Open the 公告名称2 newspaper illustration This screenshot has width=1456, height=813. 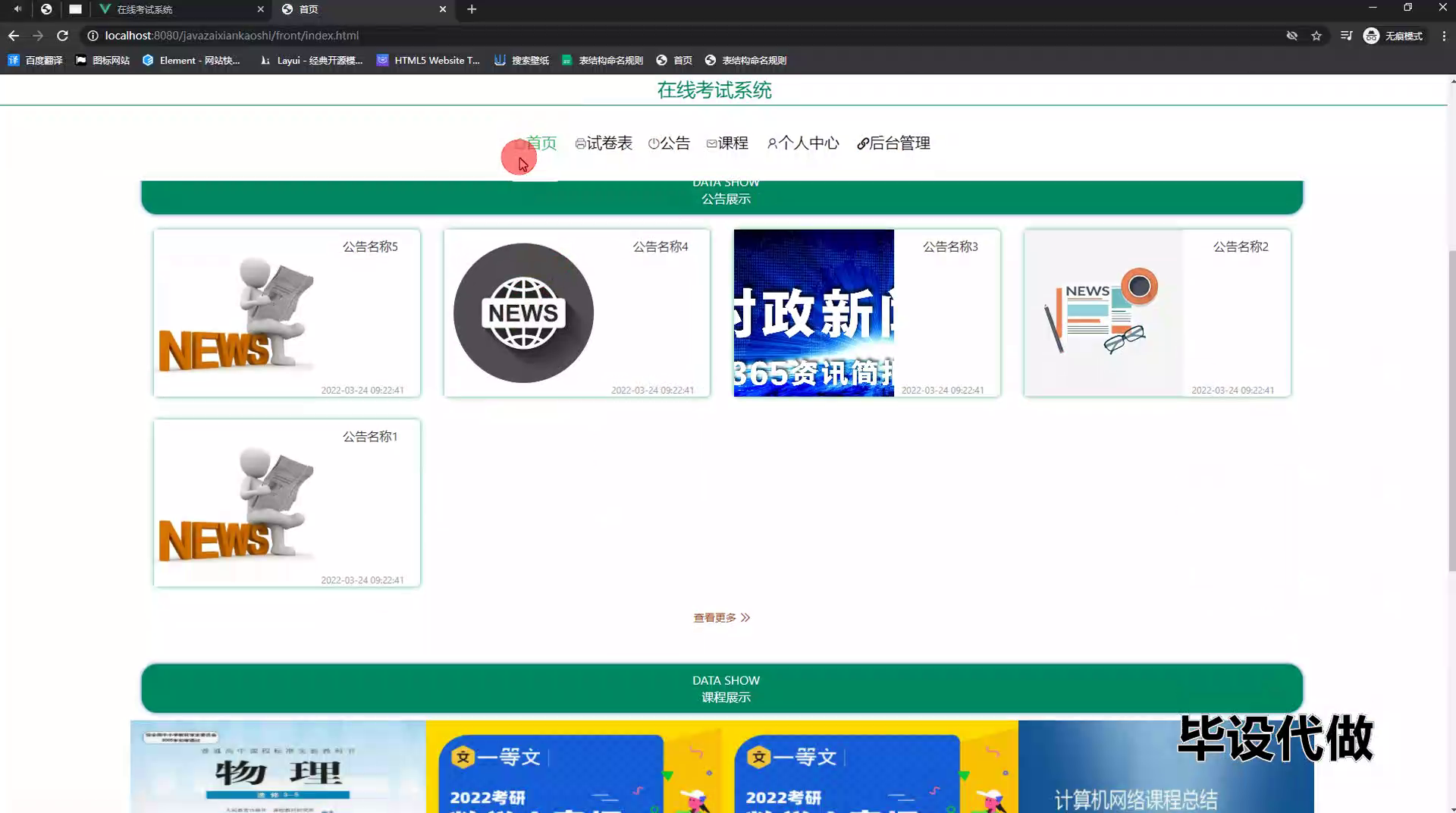[1103, 312]
